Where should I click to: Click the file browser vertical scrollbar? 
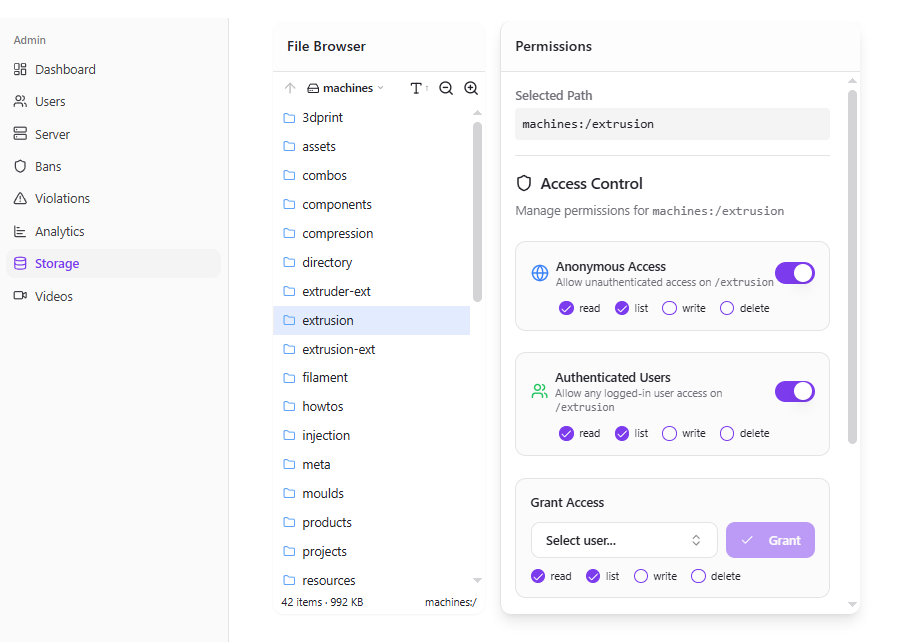click(477, 210)
